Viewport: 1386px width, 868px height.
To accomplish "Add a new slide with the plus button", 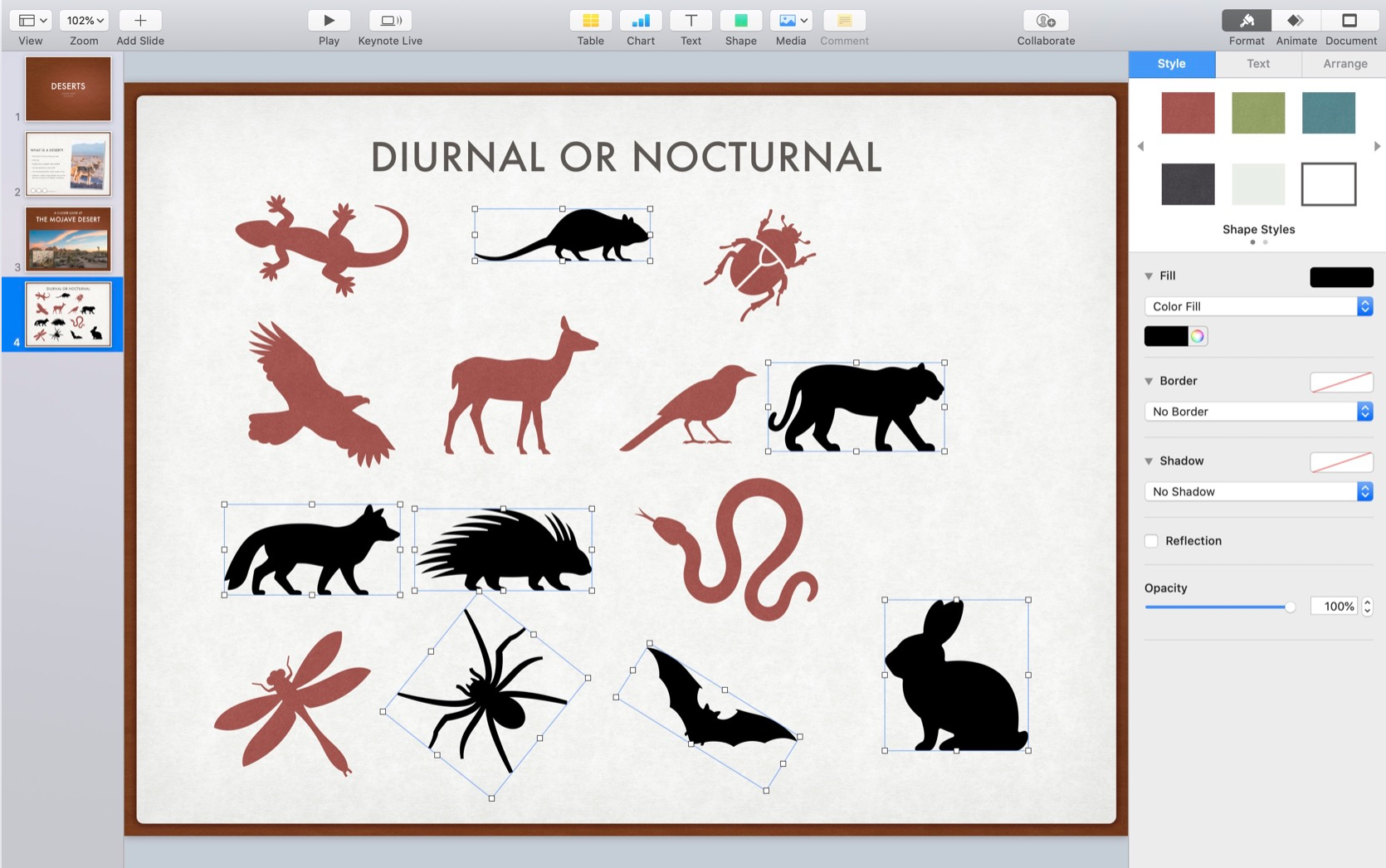I will (140, 21).
